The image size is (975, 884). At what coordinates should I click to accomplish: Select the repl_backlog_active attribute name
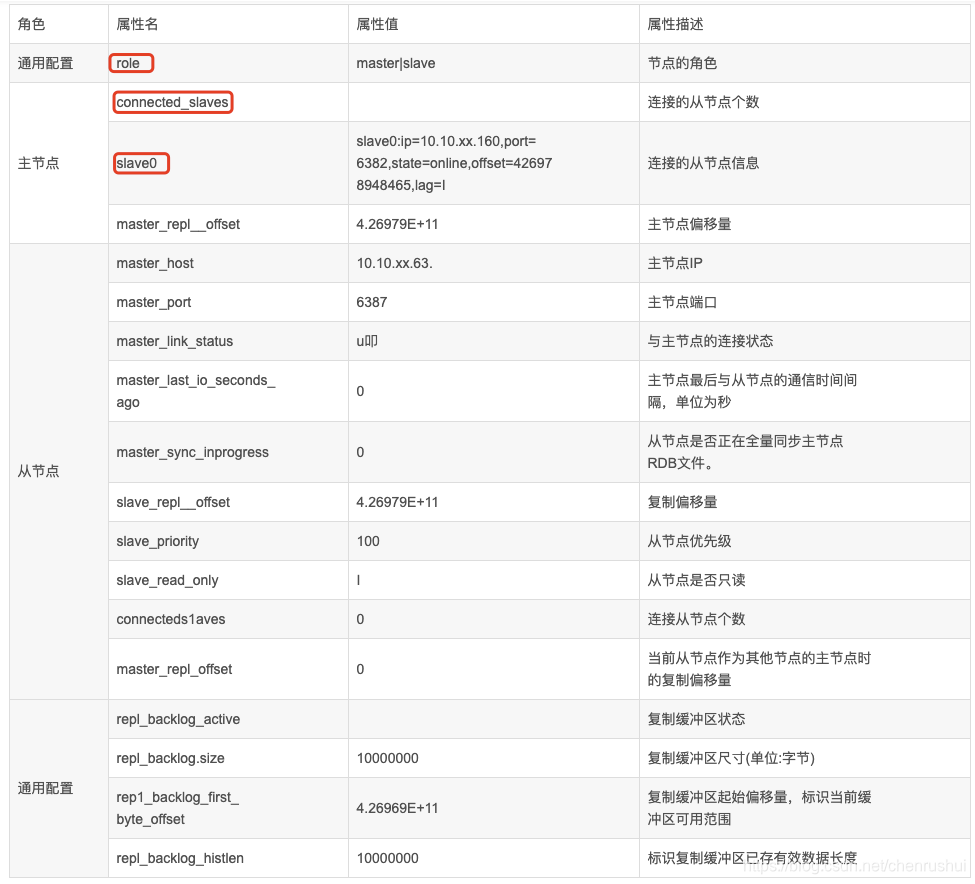178,719
